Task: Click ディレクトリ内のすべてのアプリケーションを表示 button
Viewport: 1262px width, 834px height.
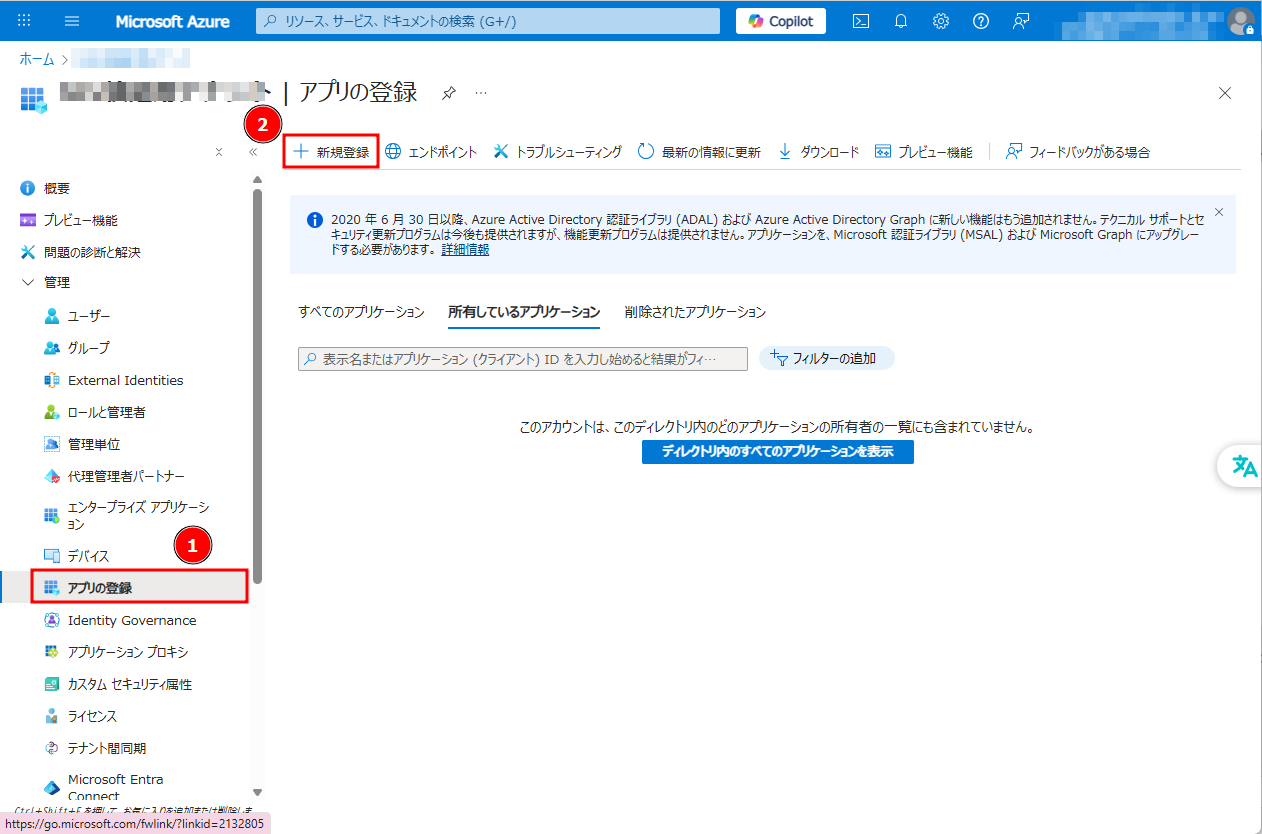Action: click(x=777, y=452)
